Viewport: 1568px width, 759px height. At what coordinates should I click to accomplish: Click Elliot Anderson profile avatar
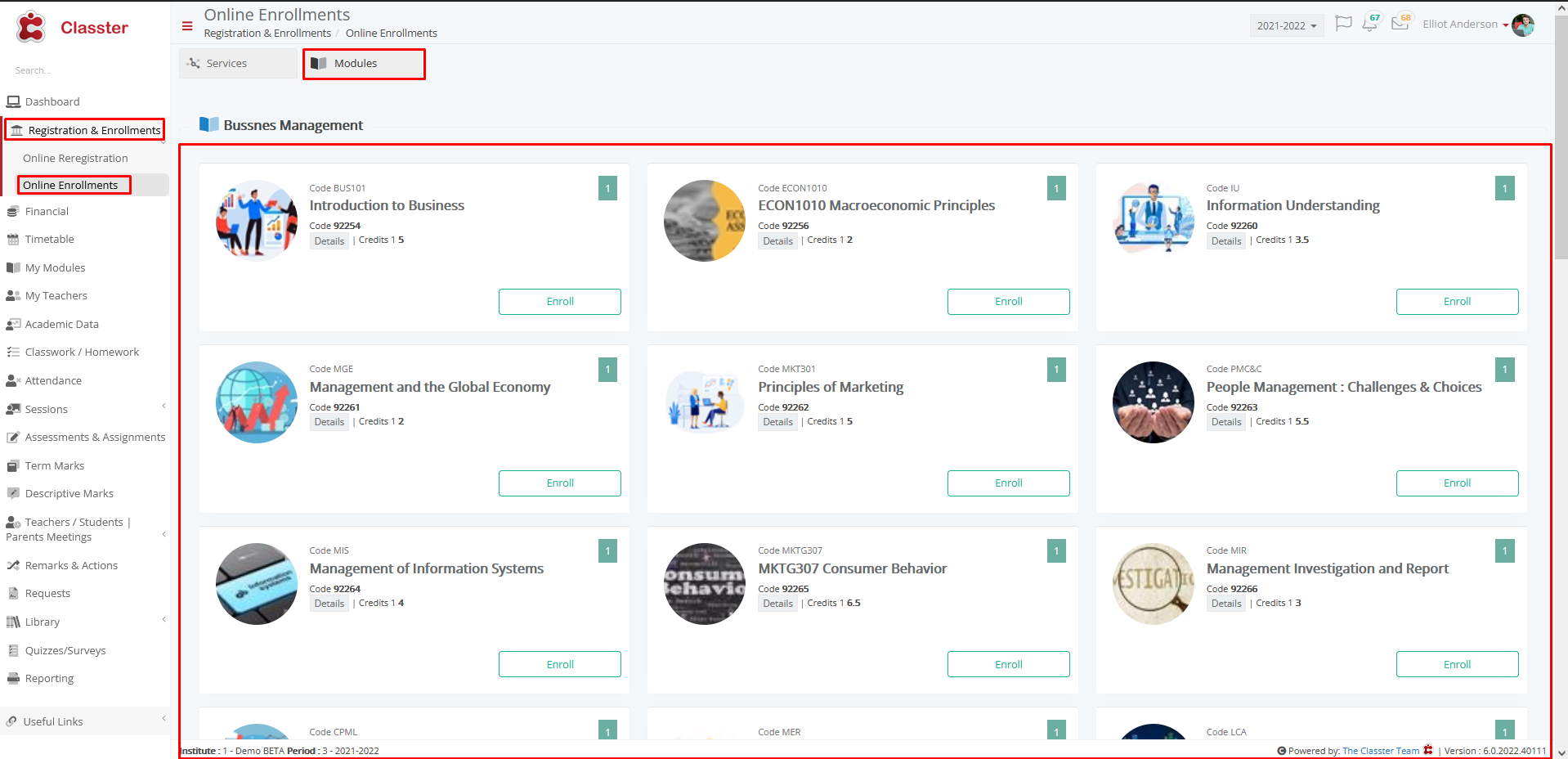[x=1523, y=25]
